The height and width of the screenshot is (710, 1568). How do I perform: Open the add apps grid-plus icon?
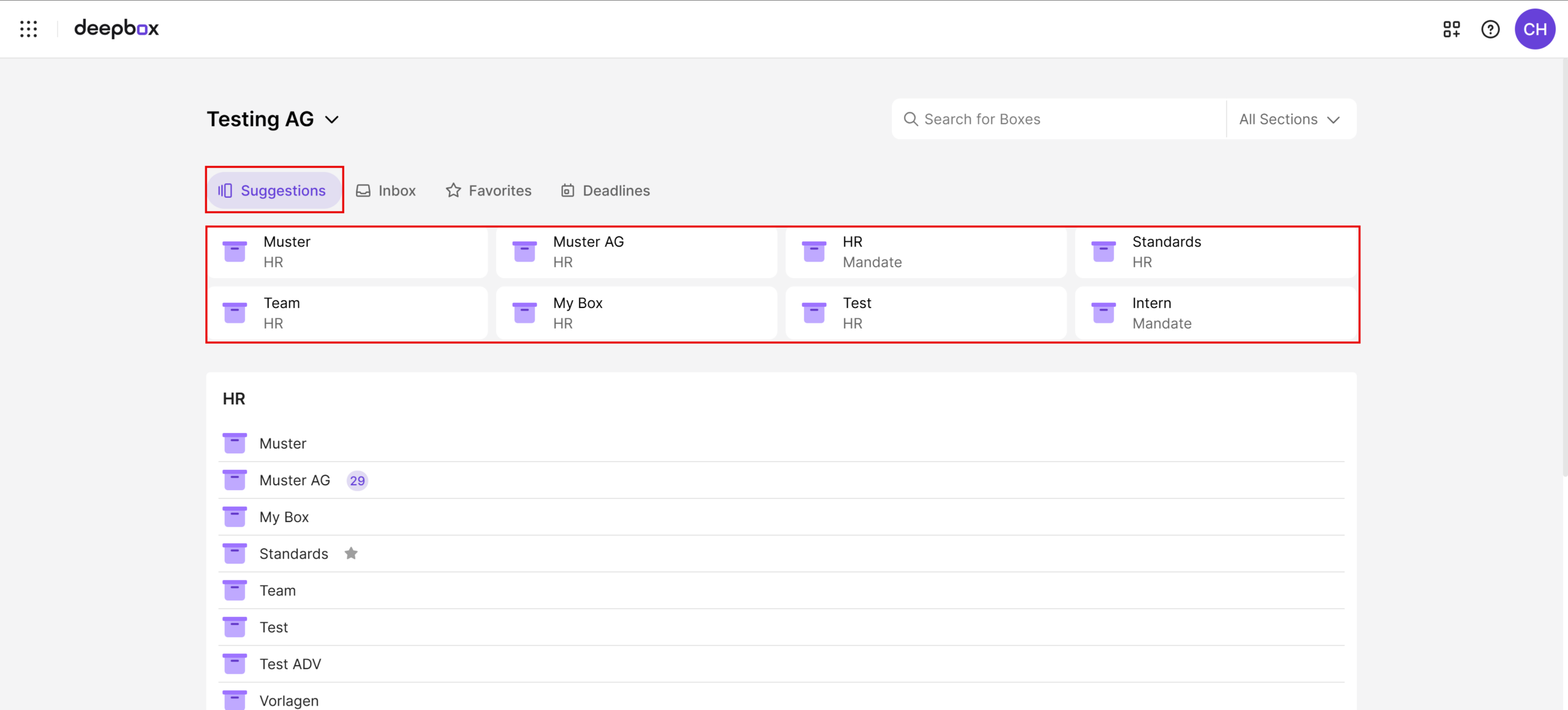tap(1451, 29)
